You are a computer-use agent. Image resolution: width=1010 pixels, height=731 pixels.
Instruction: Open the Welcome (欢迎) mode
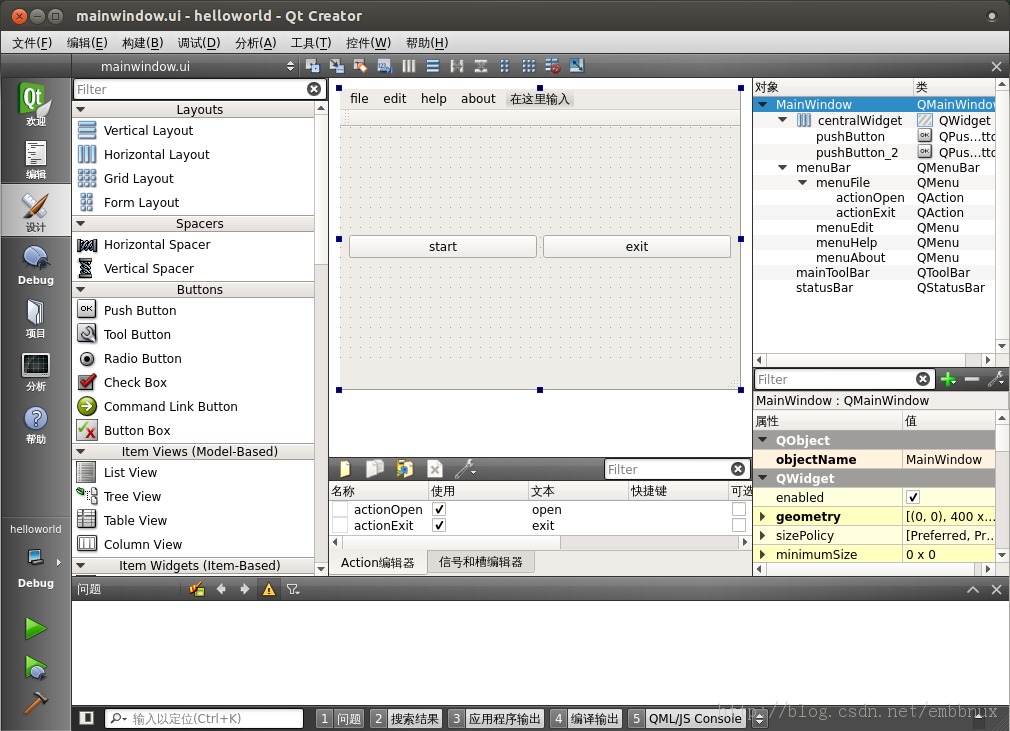click(x=35, y=105)
